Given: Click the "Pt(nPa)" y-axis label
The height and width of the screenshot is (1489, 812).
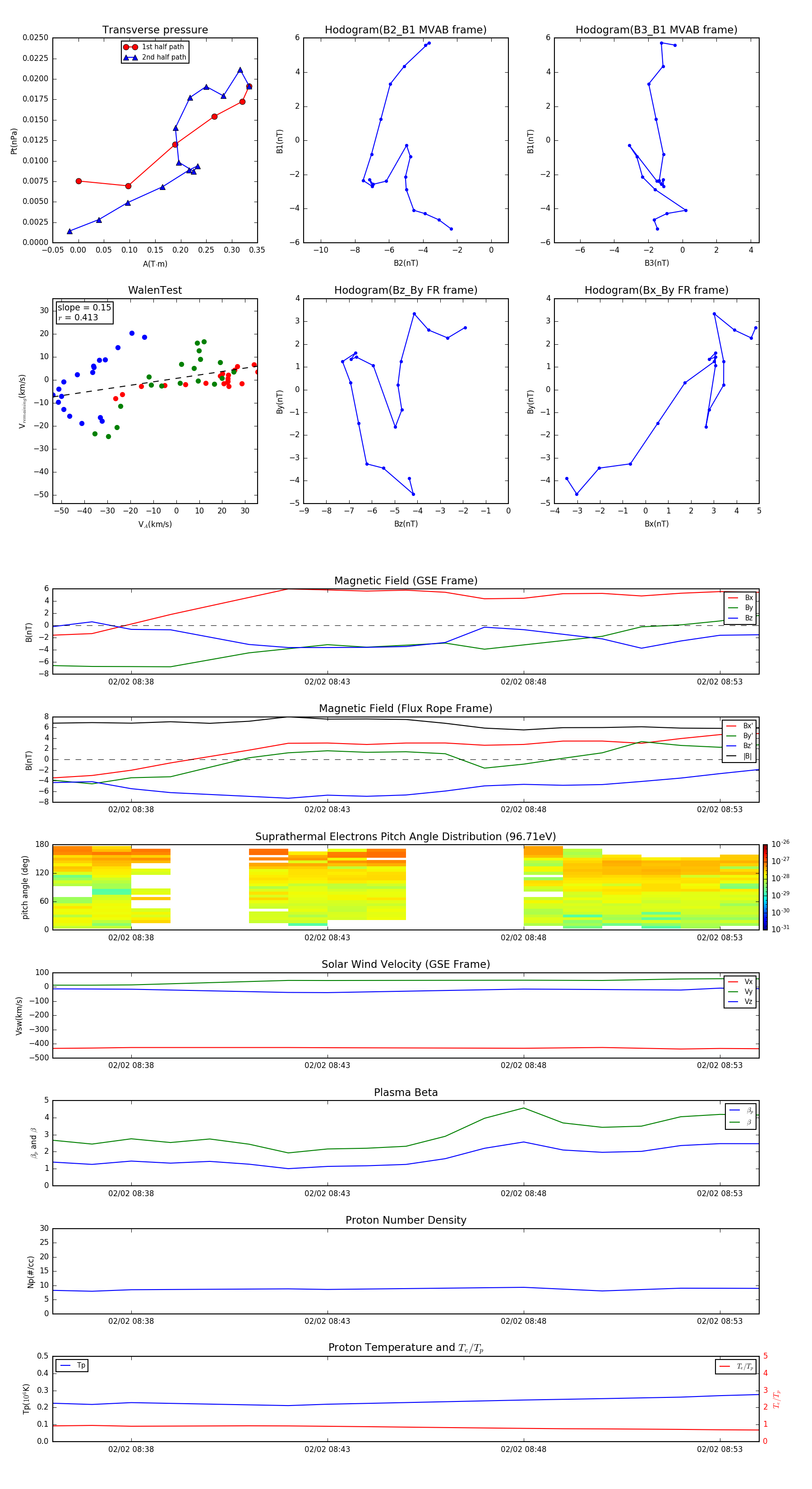Looking at the screenshot, I should (x=14, y=141).
